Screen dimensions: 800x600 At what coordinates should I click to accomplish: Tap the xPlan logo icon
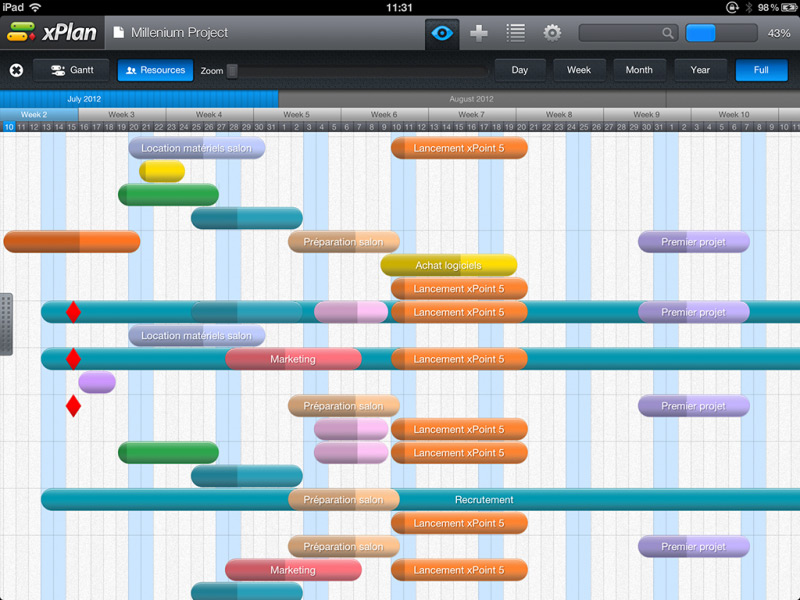22,33
